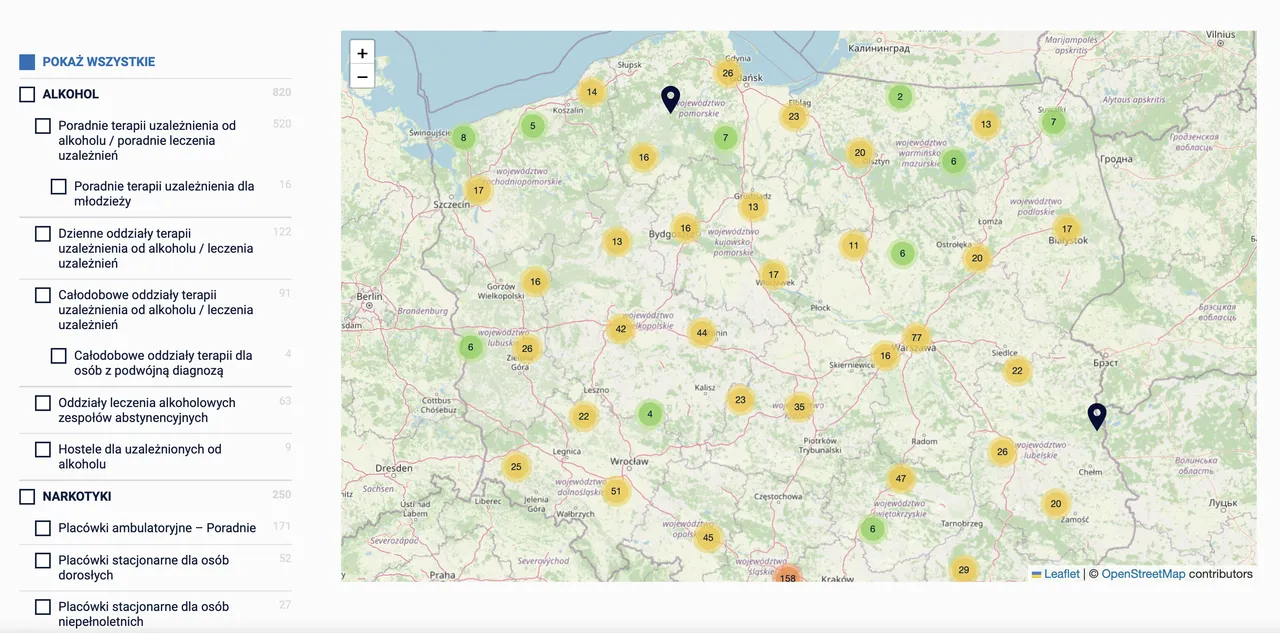Screen dimensions: 1280x633
Task: Open the cluster marked 14 near Koszalin
Action: click(592, 92)
